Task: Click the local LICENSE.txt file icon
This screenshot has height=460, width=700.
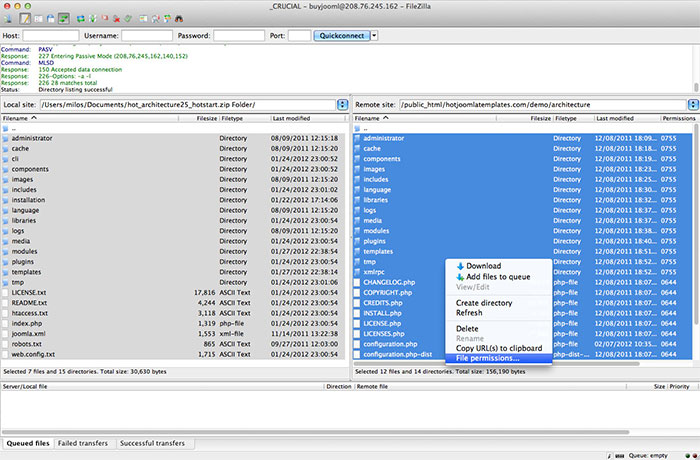Action: pyautogui.click(x=5, y=293)
